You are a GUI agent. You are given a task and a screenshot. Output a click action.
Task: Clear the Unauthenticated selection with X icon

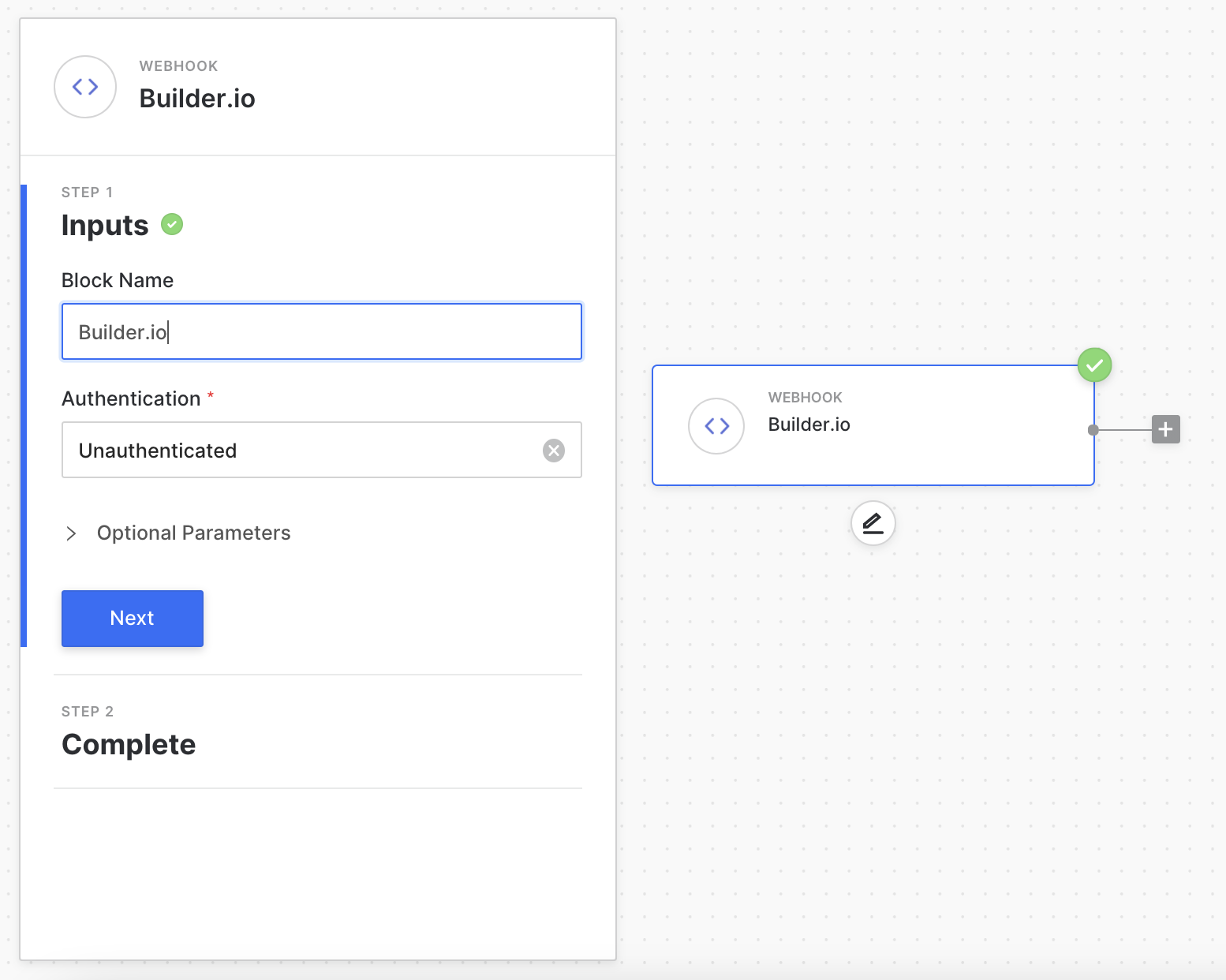pos(554,451)
